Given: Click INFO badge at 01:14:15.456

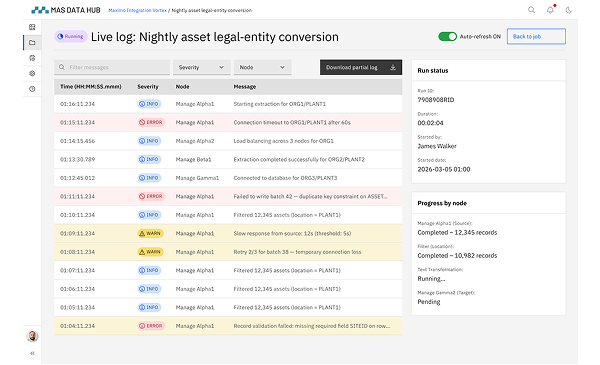Looking at the screenshot, I should point(149,141).
